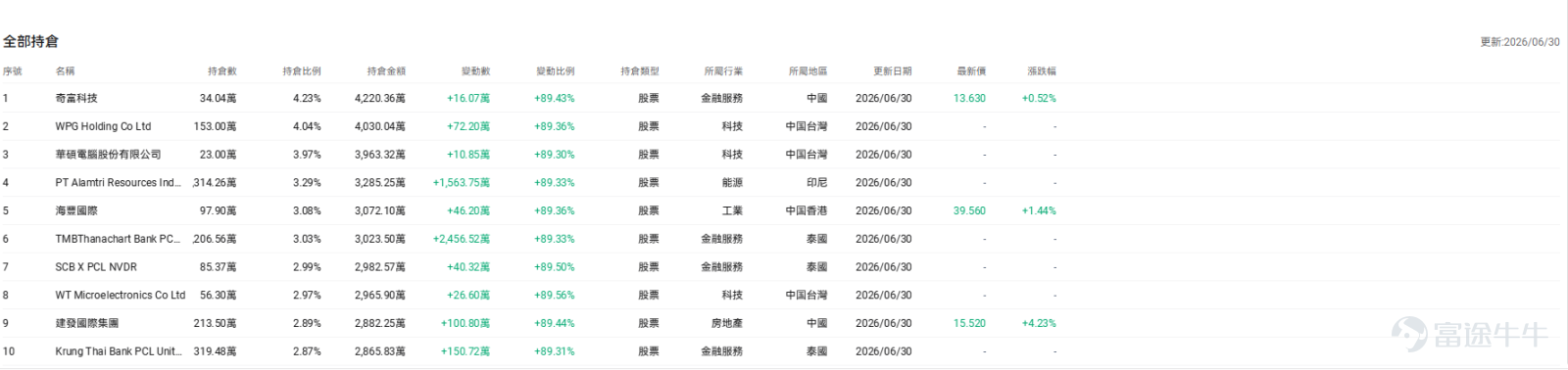Click the 所屬行業 column header
The image size is (1568, 370).
click(x=723, y=70)
